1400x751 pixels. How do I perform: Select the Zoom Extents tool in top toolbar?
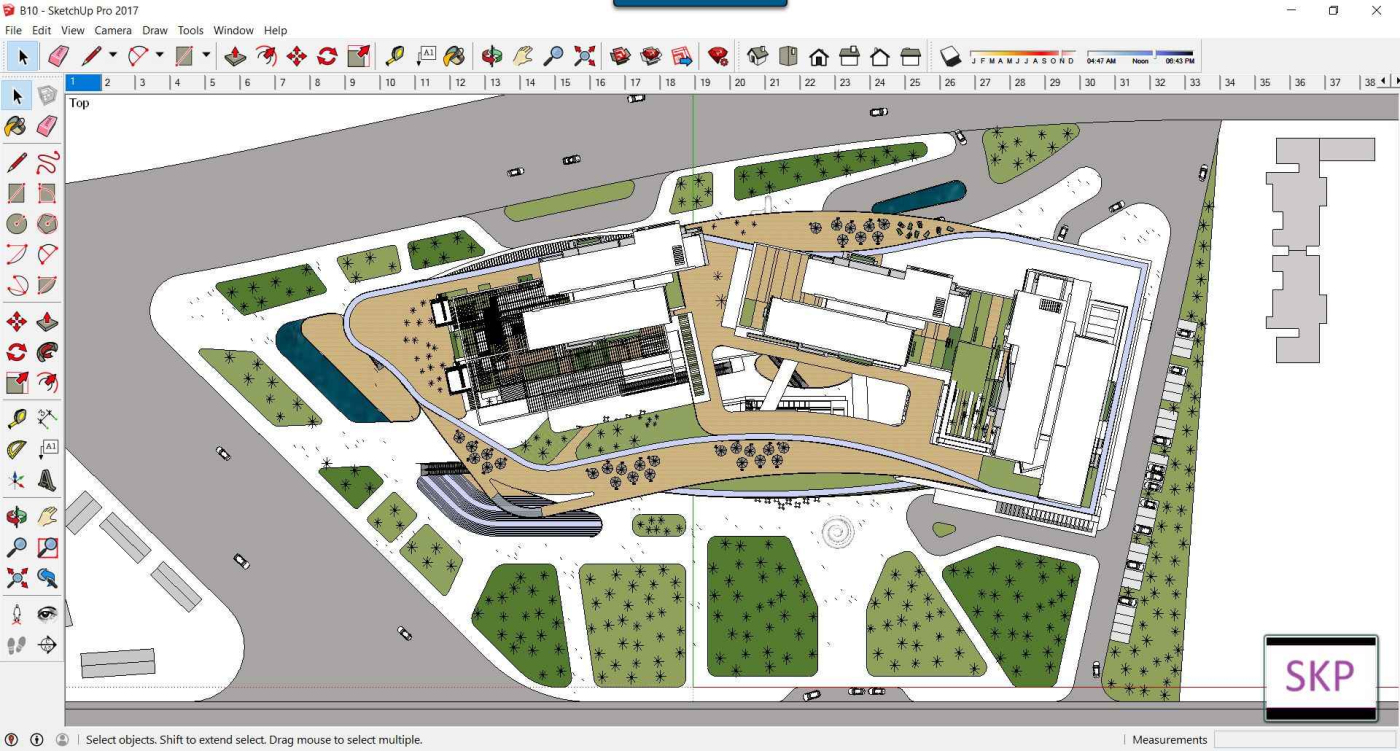[x=585, y=56]
